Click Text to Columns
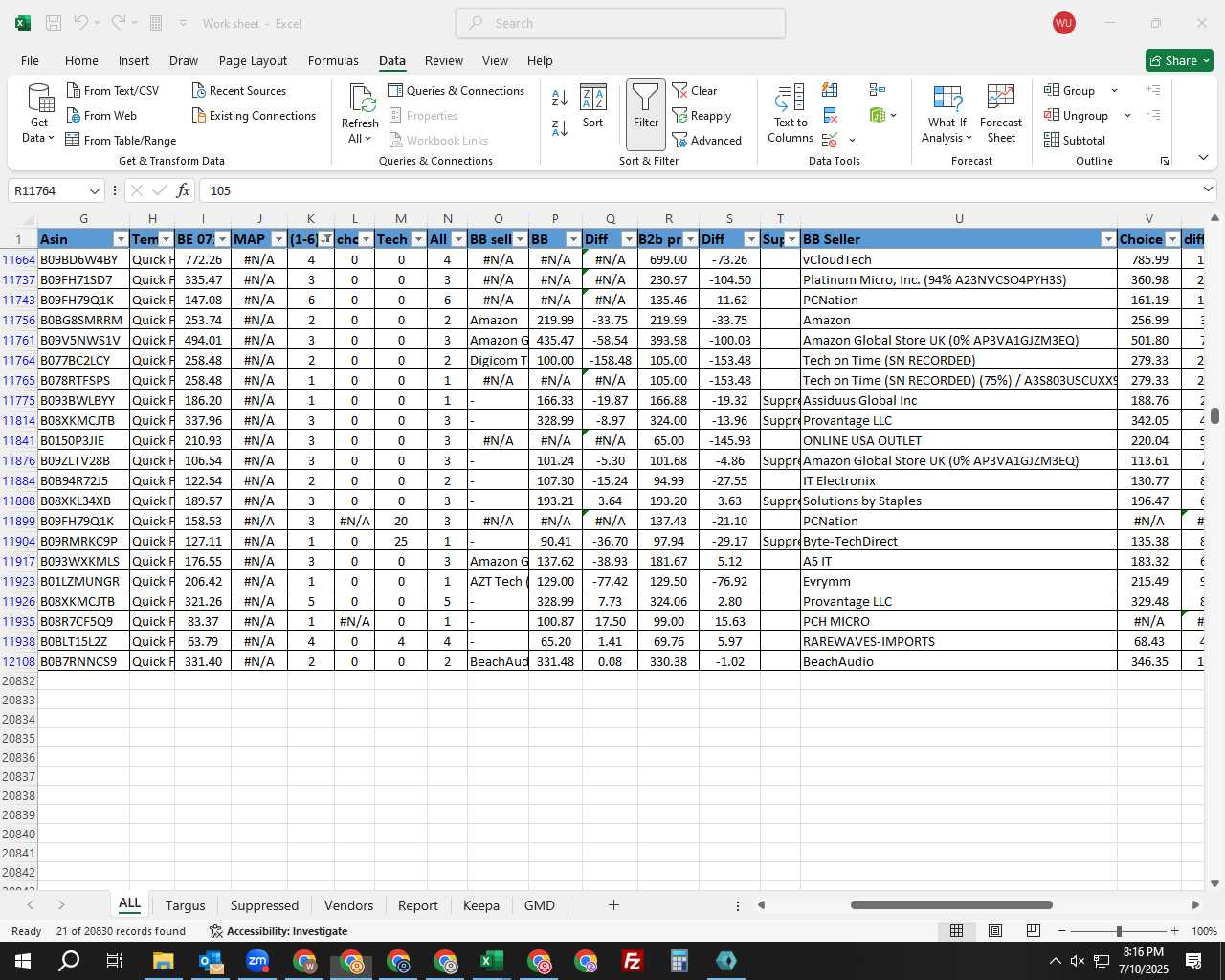Image resolution: width=1225 pixels, height=980 pixels. click(x=791, y=113)
